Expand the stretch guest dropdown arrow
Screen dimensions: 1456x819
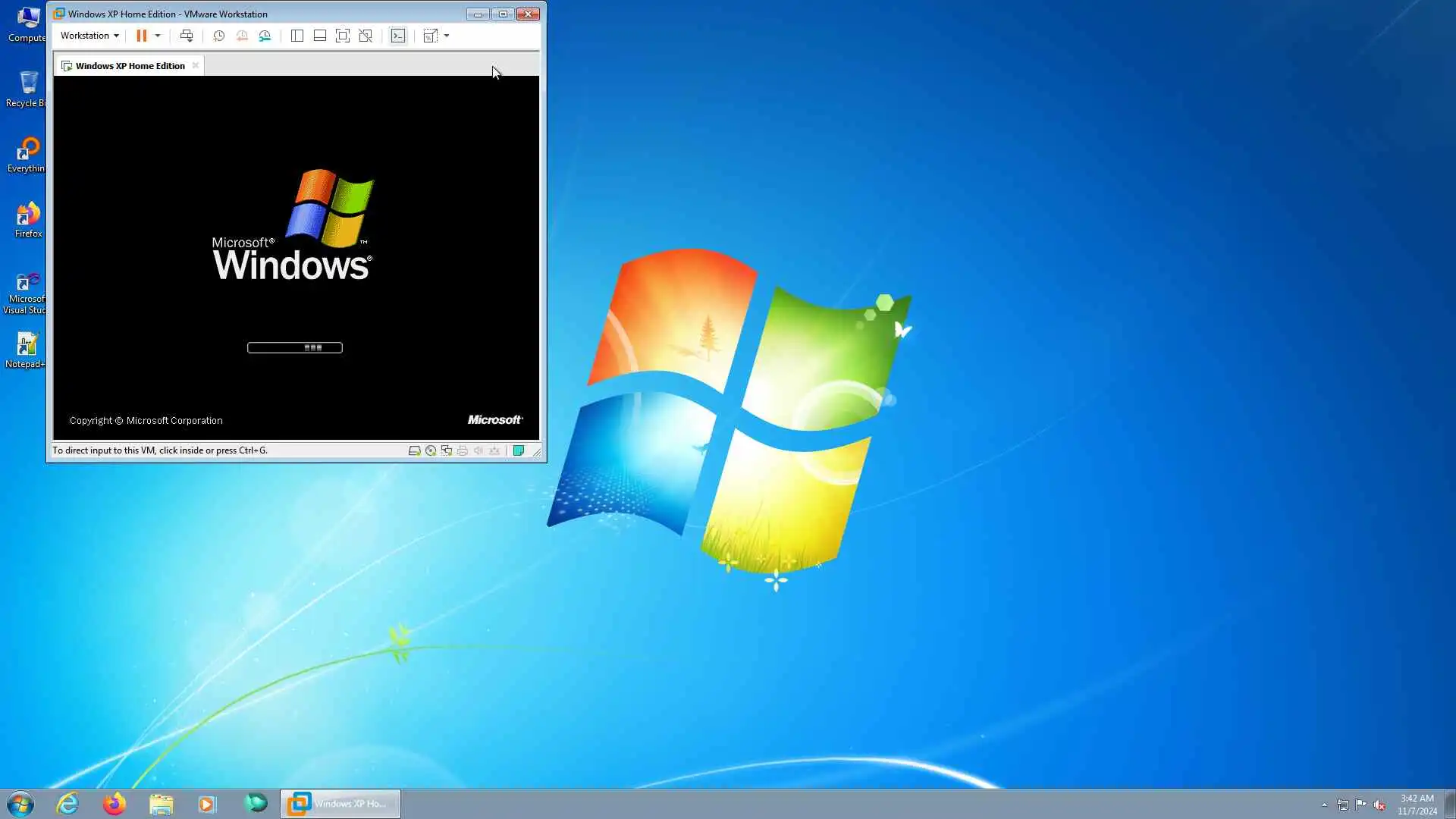pos(447,36)
